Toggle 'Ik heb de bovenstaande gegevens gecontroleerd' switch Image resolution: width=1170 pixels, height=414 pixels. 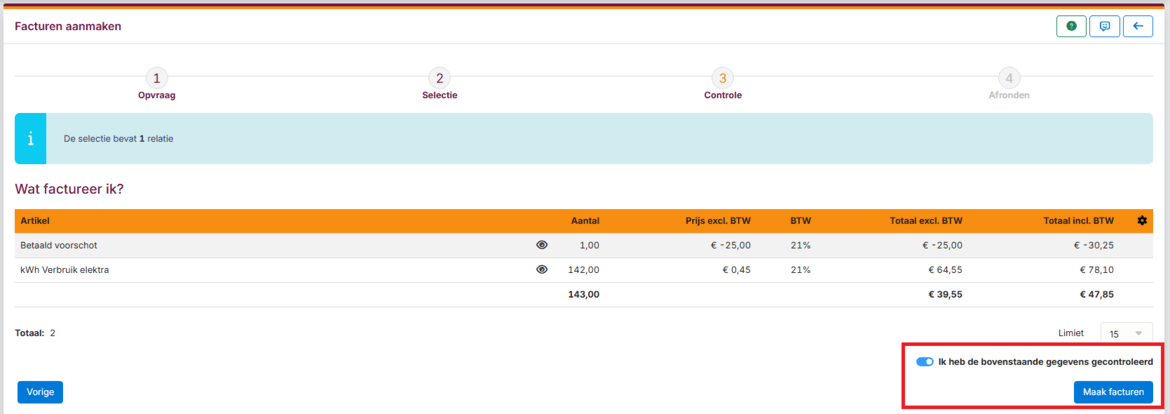pos(925,362)
